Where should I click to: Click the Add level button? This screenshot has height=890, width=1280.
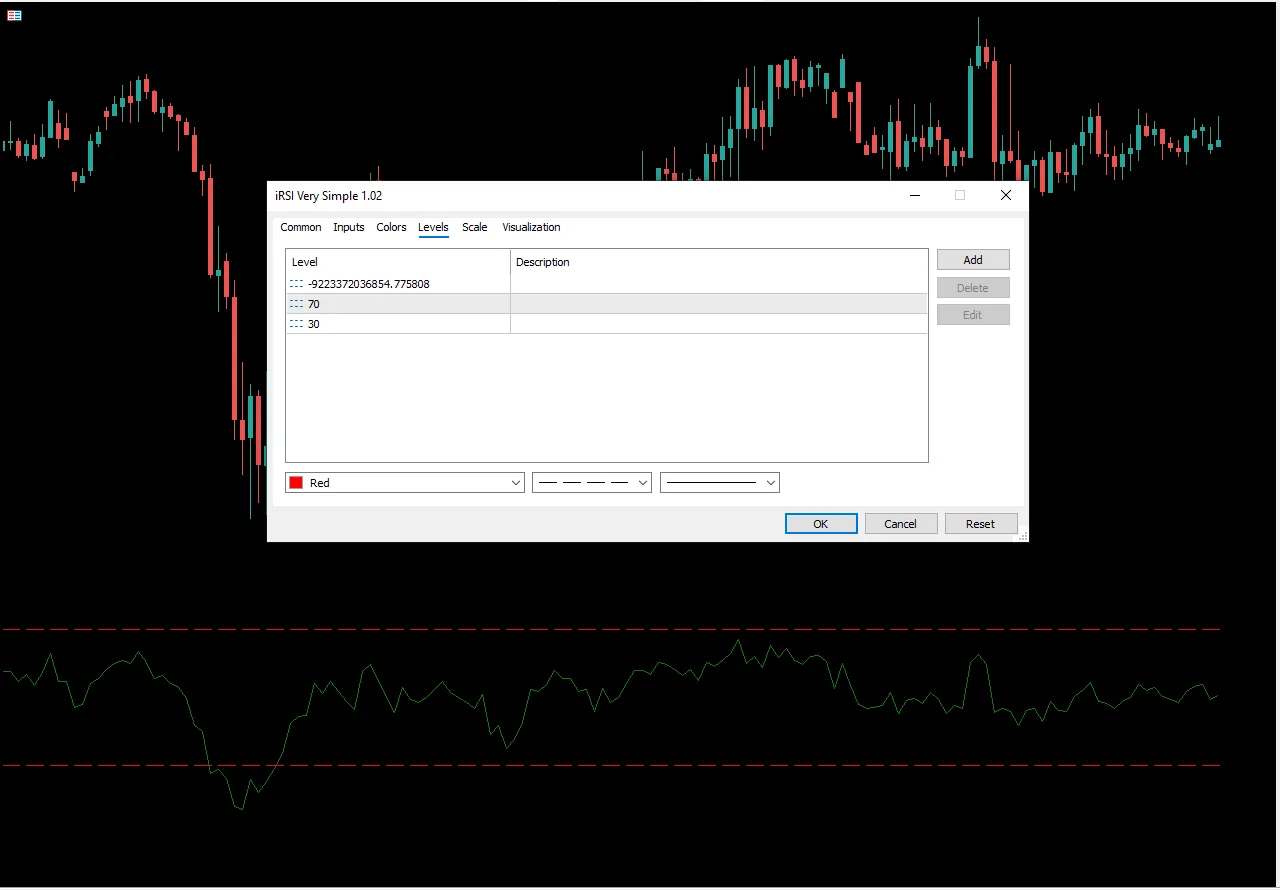click(x=973, y=260)
